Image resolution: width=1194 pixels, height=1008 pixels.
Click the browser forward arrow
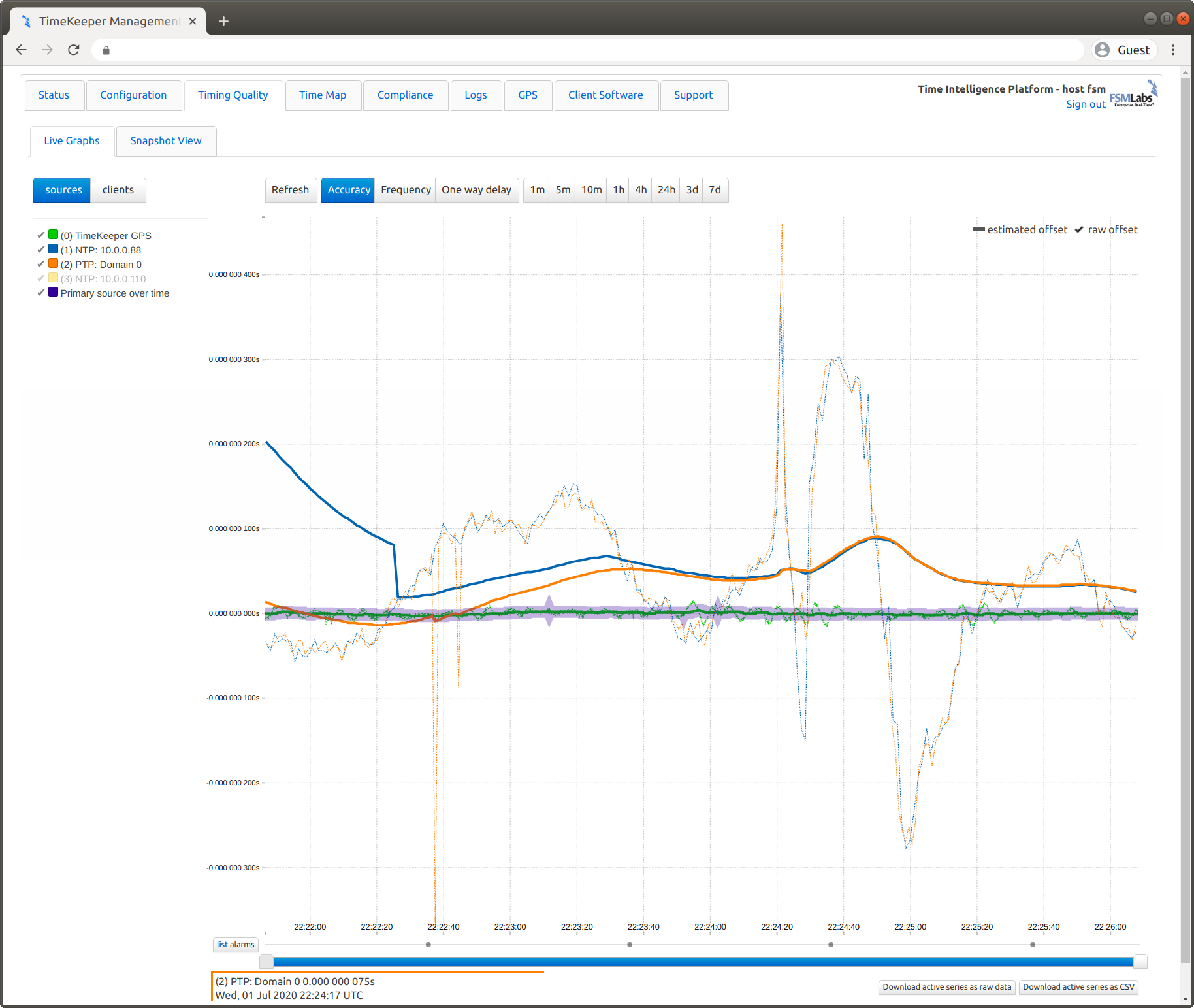[x=47, y=50]
